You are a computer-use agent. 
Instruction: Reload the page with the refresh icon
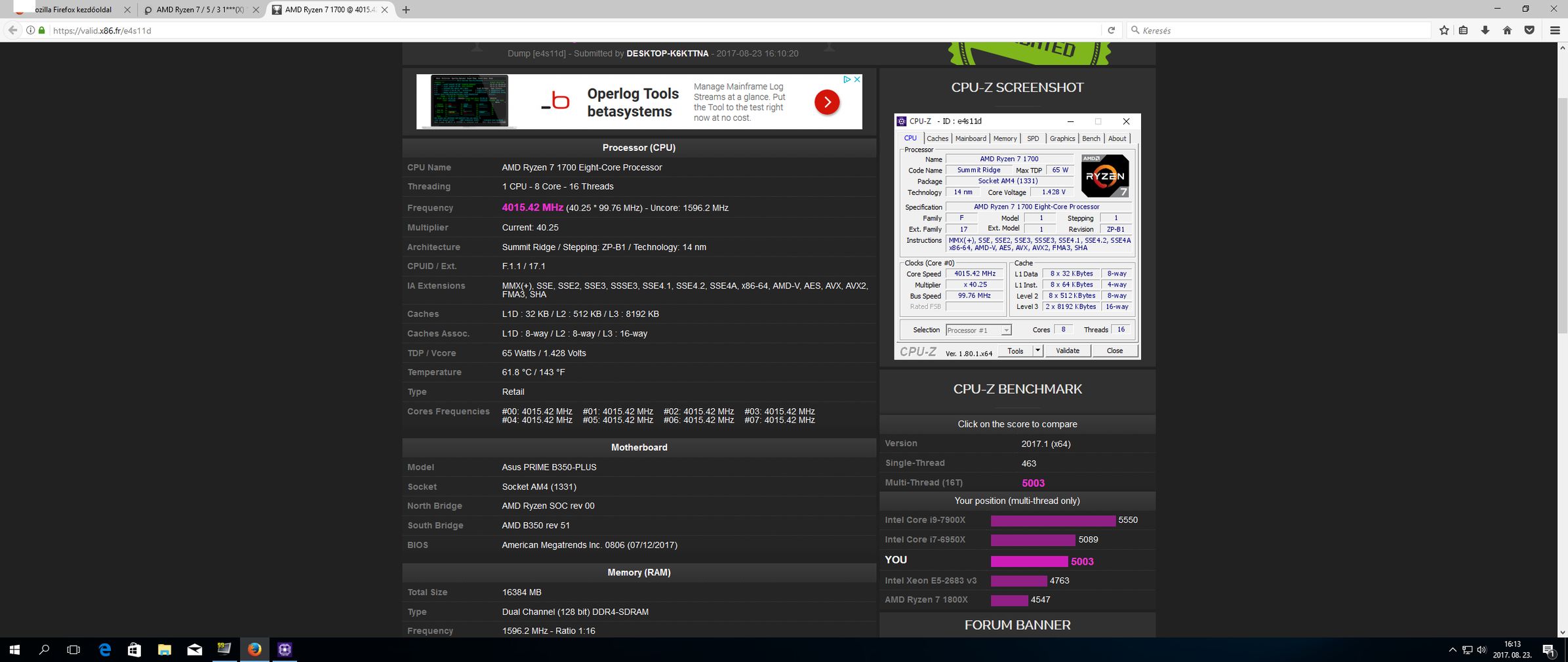1111,30
